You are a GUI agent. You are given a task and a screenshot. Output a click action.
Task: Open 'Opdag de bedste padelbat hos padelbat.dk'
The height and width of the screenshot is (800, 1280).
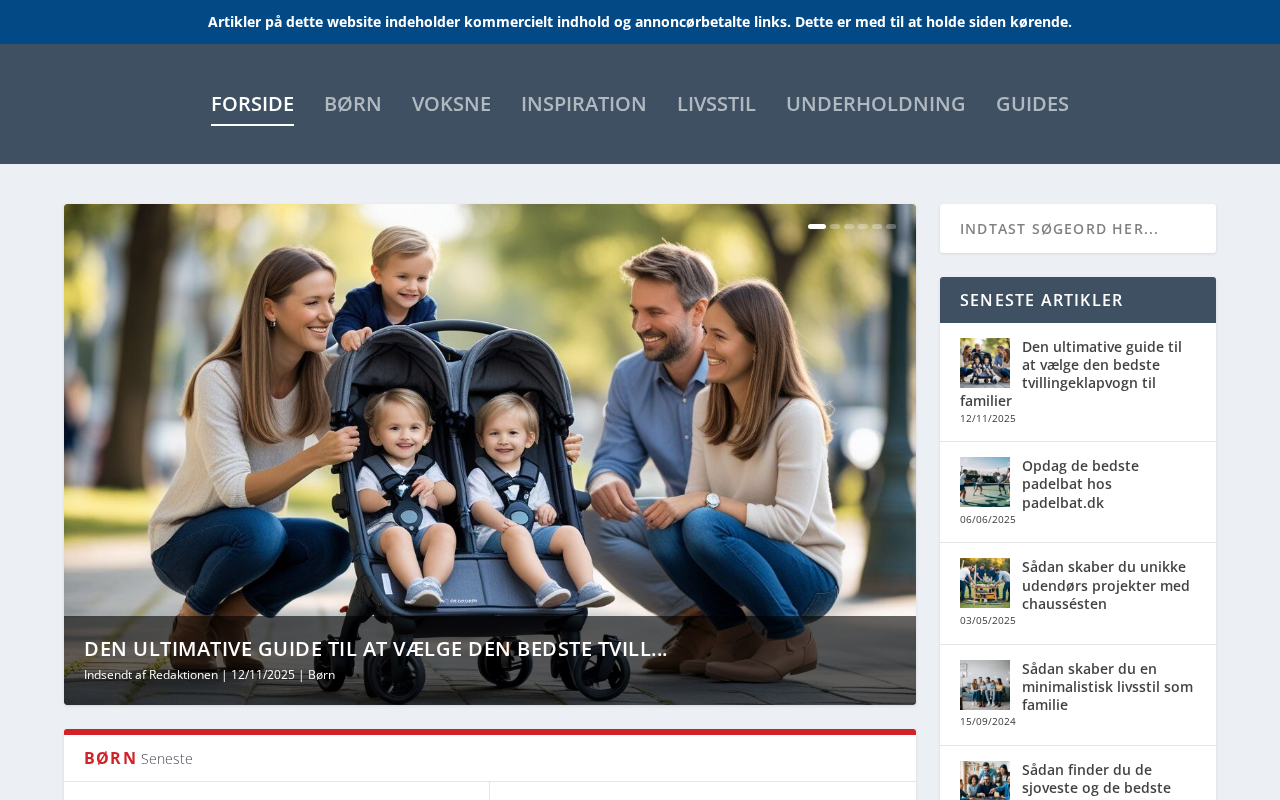coord(1080,484)
